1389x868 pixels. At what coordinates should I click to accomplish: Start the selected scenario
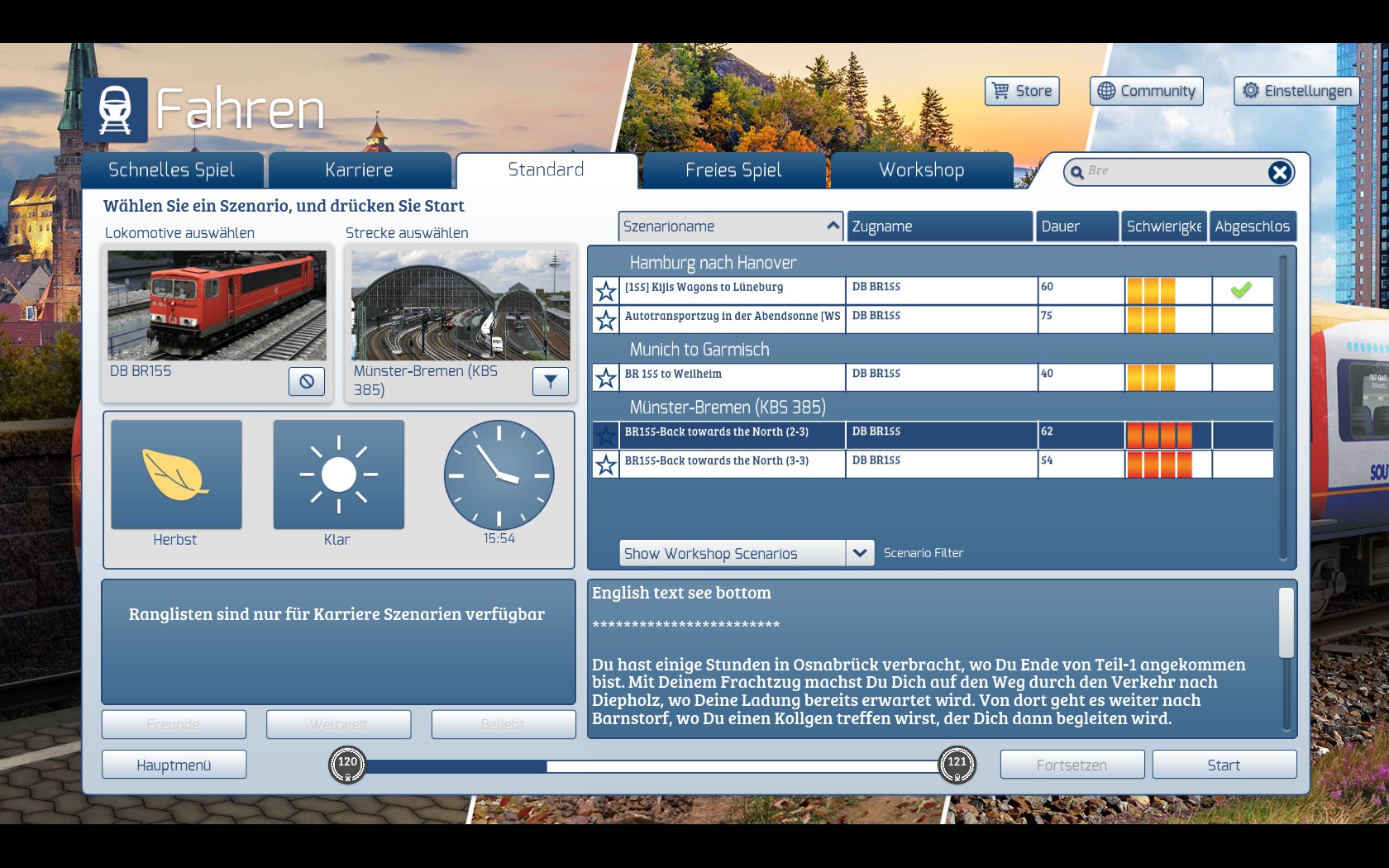tap(1224, 765)
